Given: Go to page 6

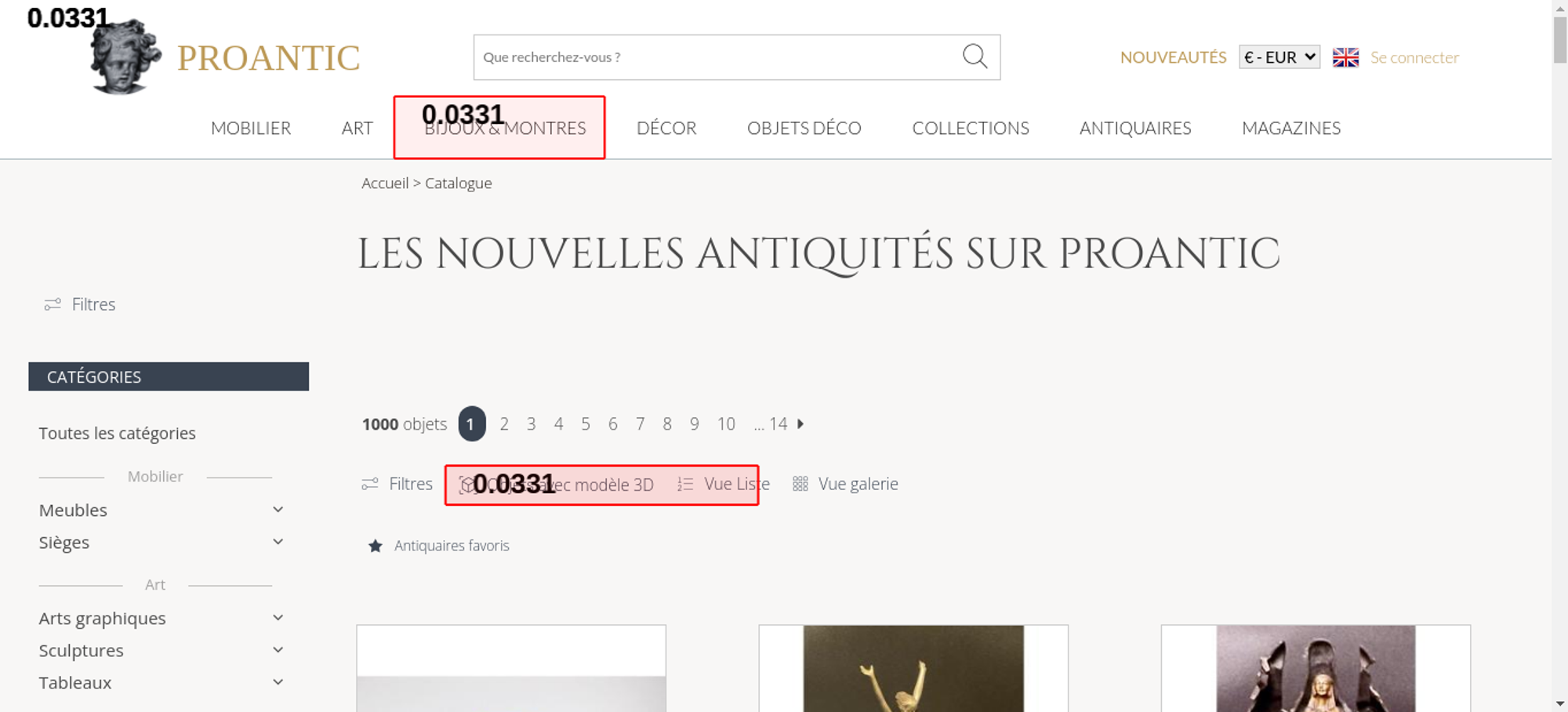Looking at the screenshot, I should point(613,424).
